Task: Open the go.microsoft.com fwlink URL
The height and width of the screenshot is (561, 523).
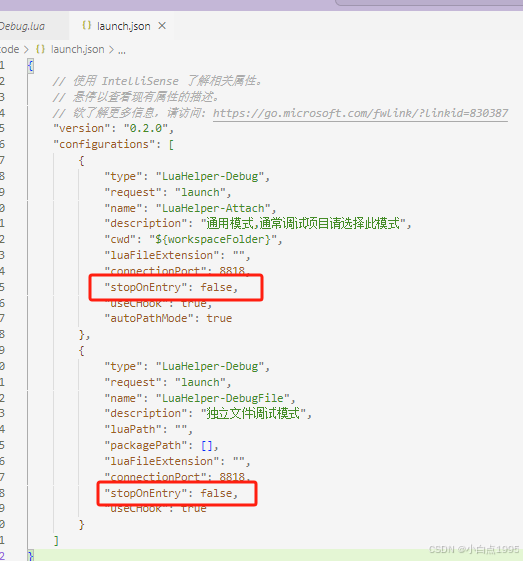Action: coord(360,113)
